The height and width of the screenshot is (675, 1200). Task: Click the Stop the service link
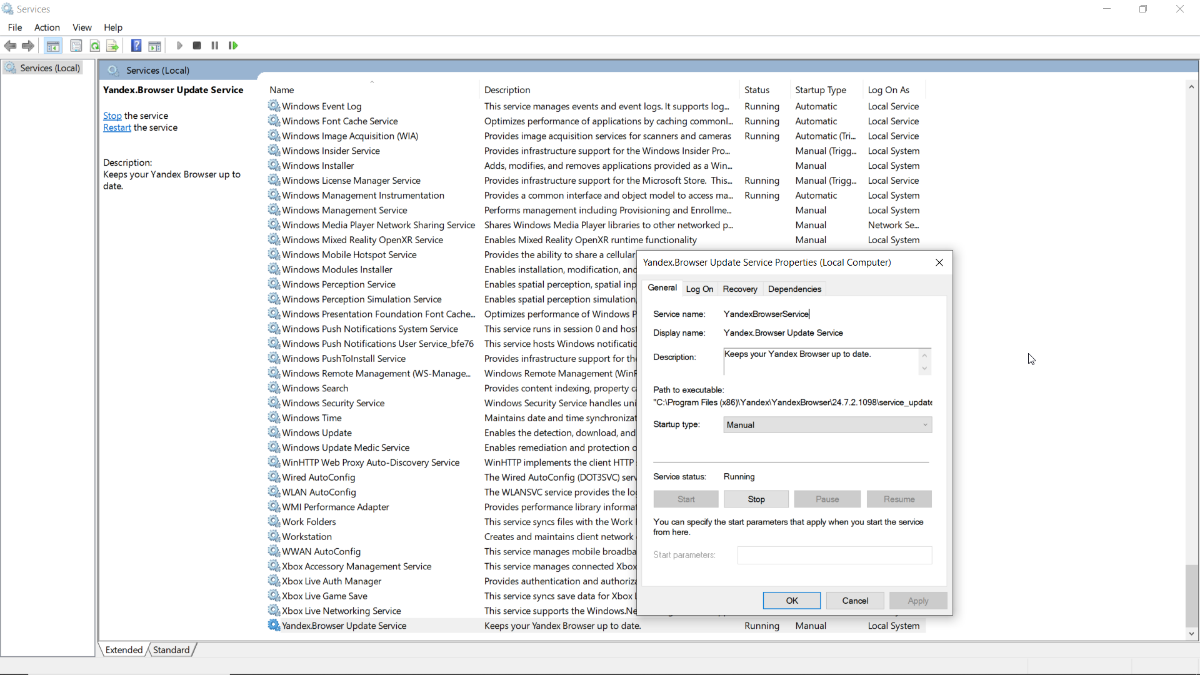[112, 116]
